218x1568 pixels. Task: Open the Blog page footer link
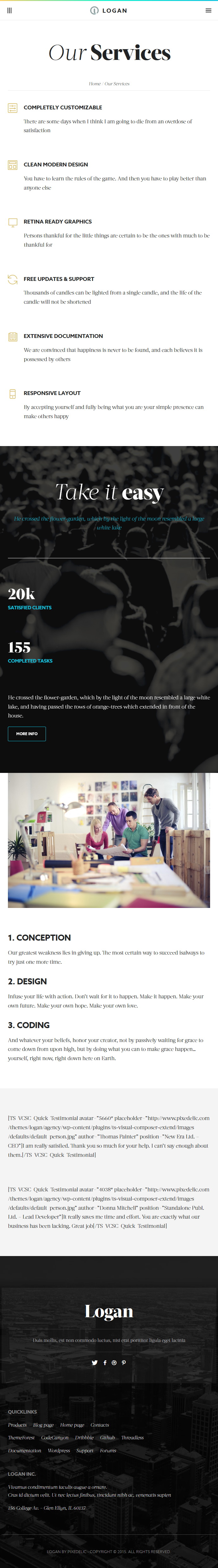(x=43, y=1424)
